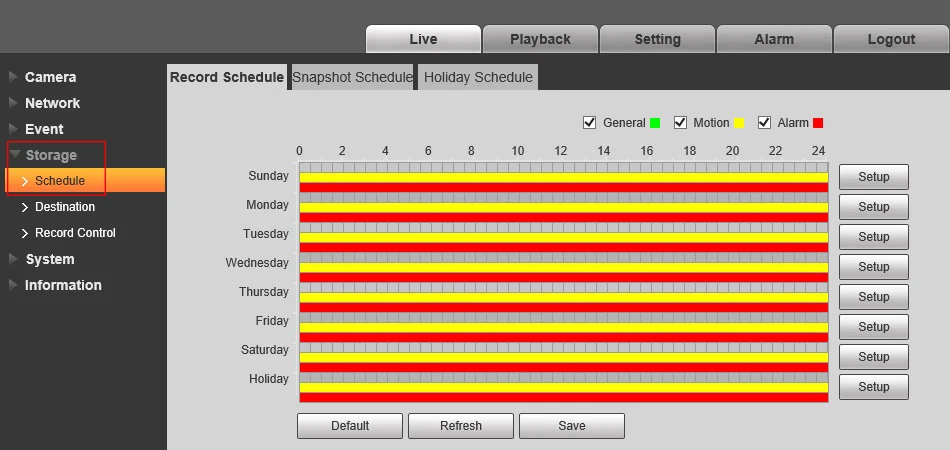
Task: Click Friday's yellow motion timeline bar
Action: tap(563, 327)
